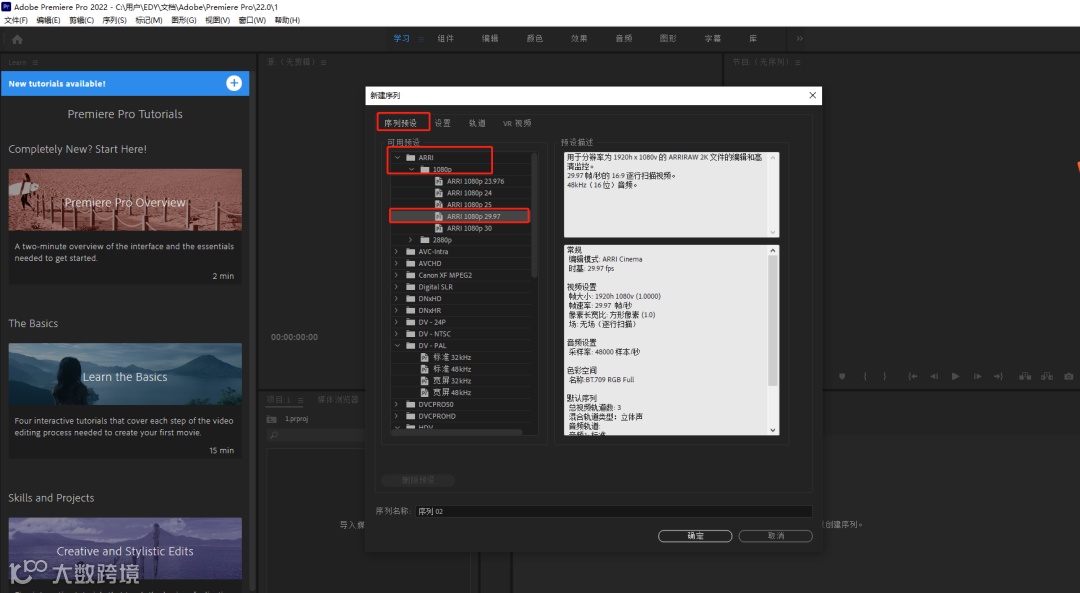Image resolution: width=1080 pixels, height=593 pixels.
Task: Expand the Digital SLR folder
Action: coord(397,287)
